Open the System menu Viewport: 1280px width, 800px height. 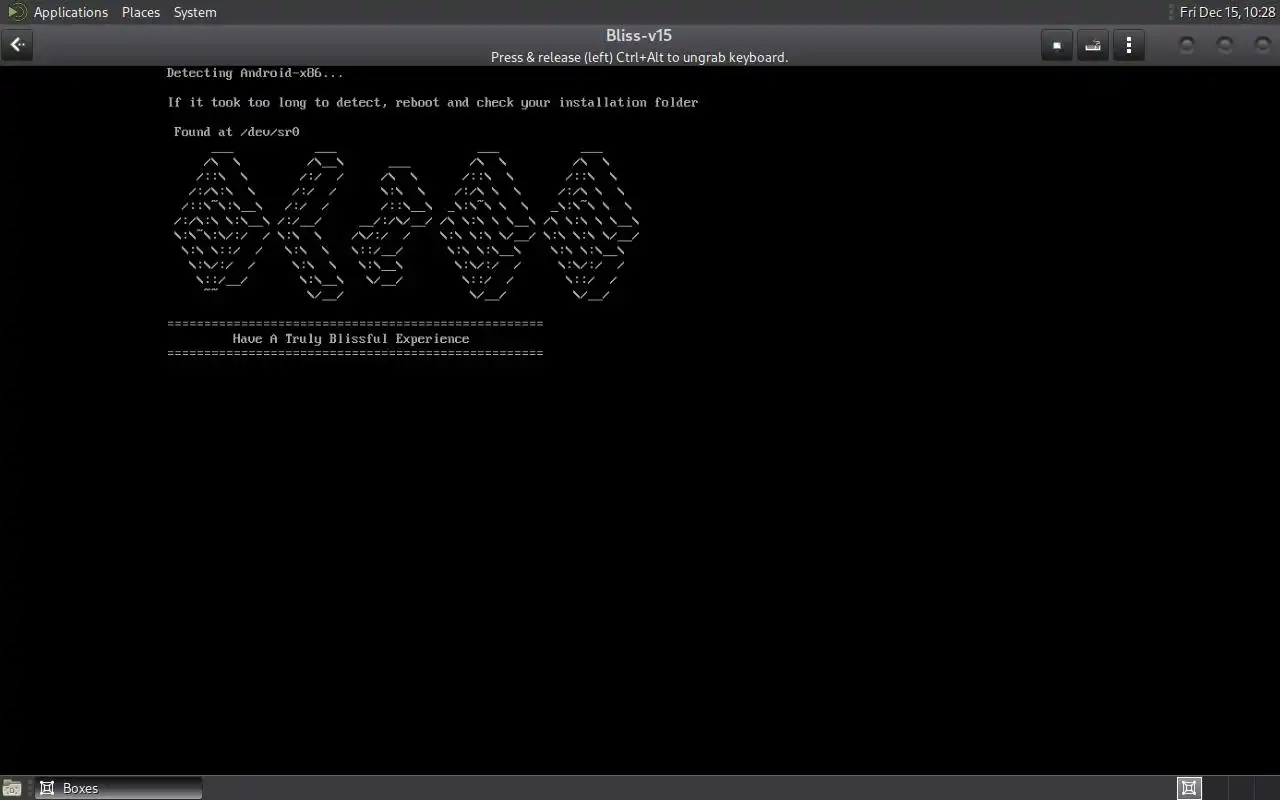coord(195,12)
